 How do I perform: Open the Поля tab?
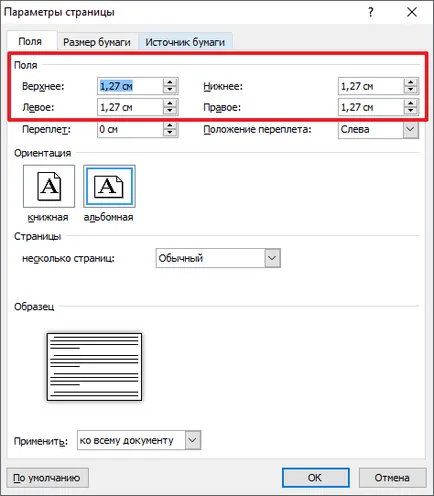click(30, 41)
